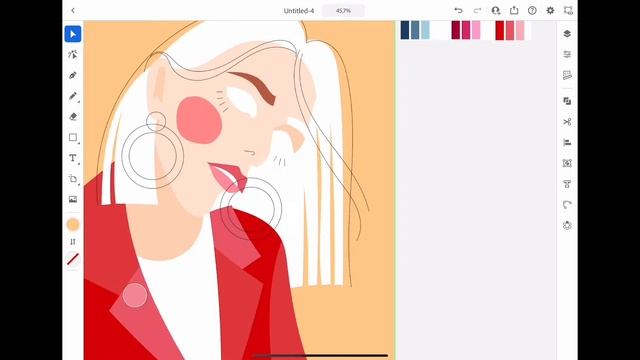Pick the bright pink swatch after magenta
Viewport: 640px width, 360px height.
tap(476, 30)
